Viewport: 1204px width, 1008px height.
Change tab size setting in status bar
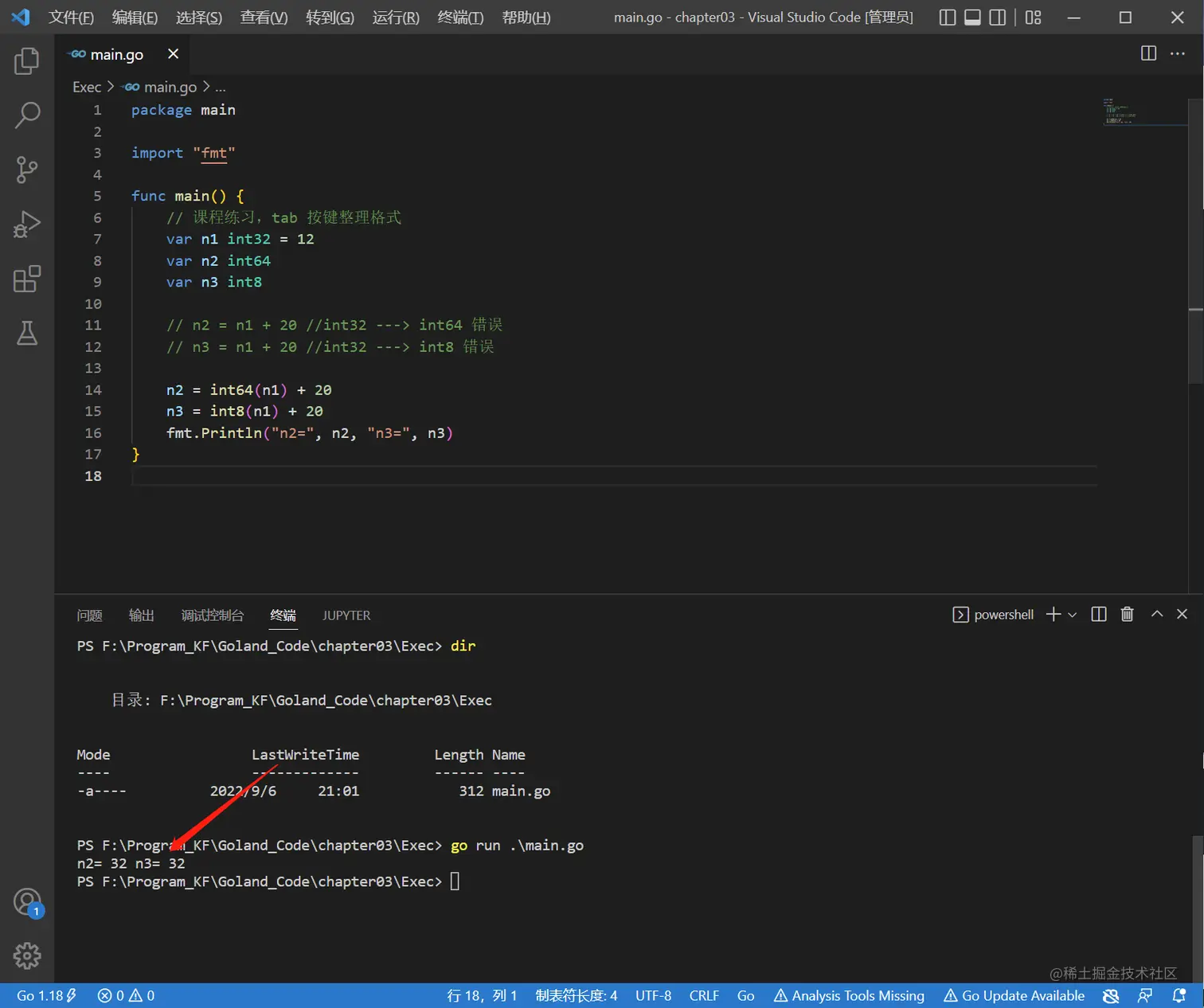click(x=577, y=995)
